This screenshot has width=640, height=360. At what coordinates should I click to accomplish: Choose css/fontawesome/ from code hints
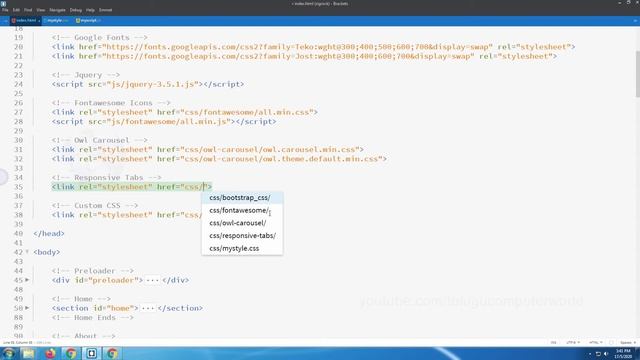(242, 210)
